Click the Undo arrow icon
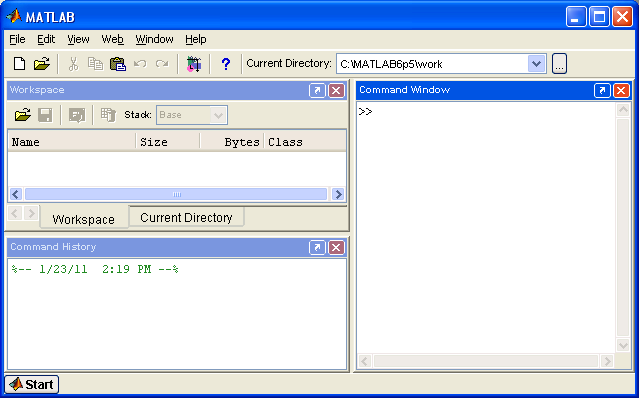The height and width of the screenshot is (398, 639). 140,64
